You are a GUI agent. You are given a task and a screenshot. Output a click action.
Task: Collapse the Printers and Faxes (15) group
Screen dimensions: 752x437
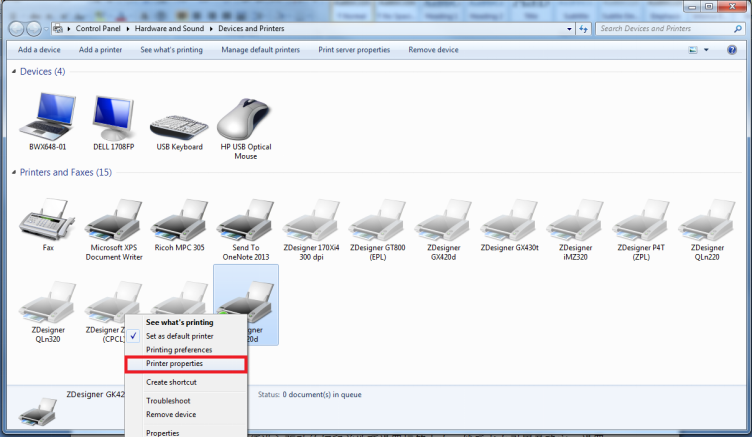click(13, 173)
